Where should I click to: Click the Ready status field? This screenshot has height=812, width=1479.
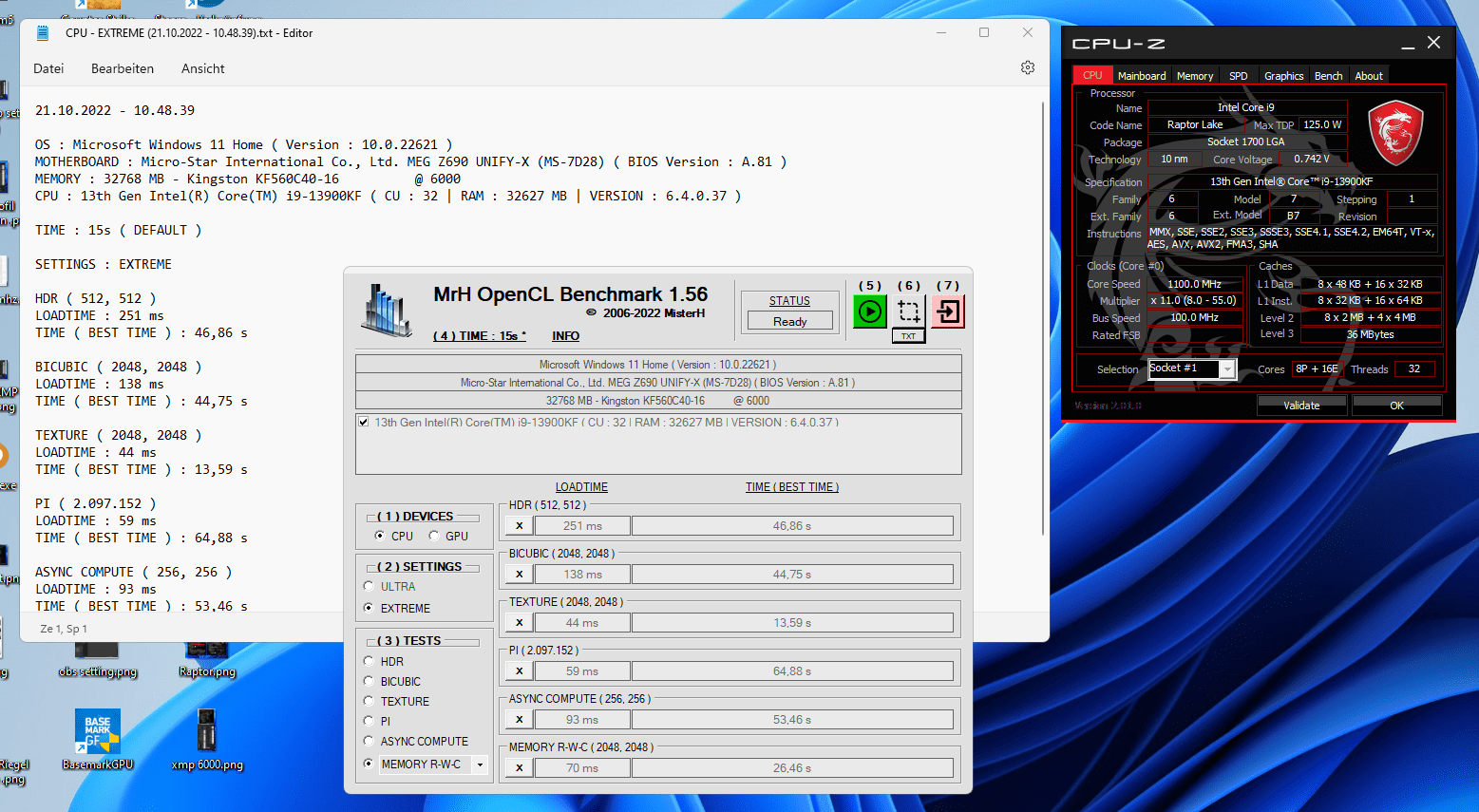click(789, 322)
